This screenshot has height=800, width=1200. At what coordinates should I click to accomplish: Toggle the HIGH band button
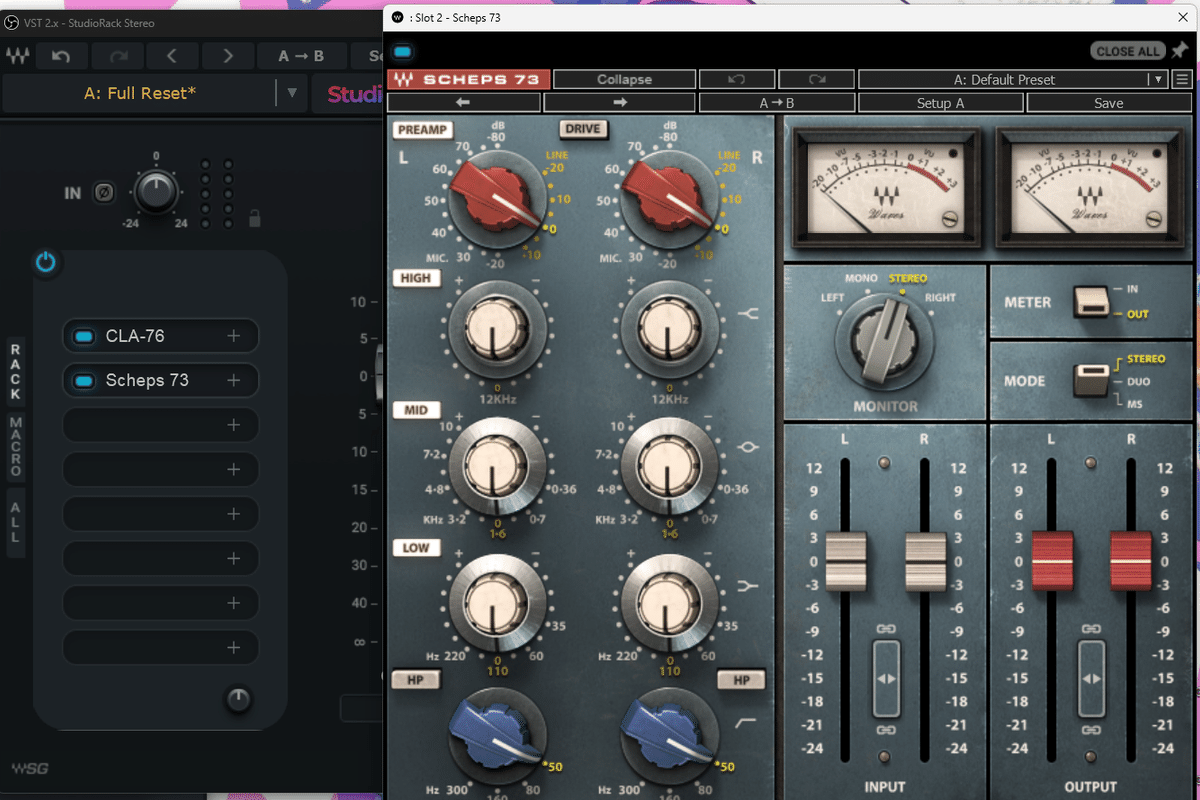click(417, 278)
